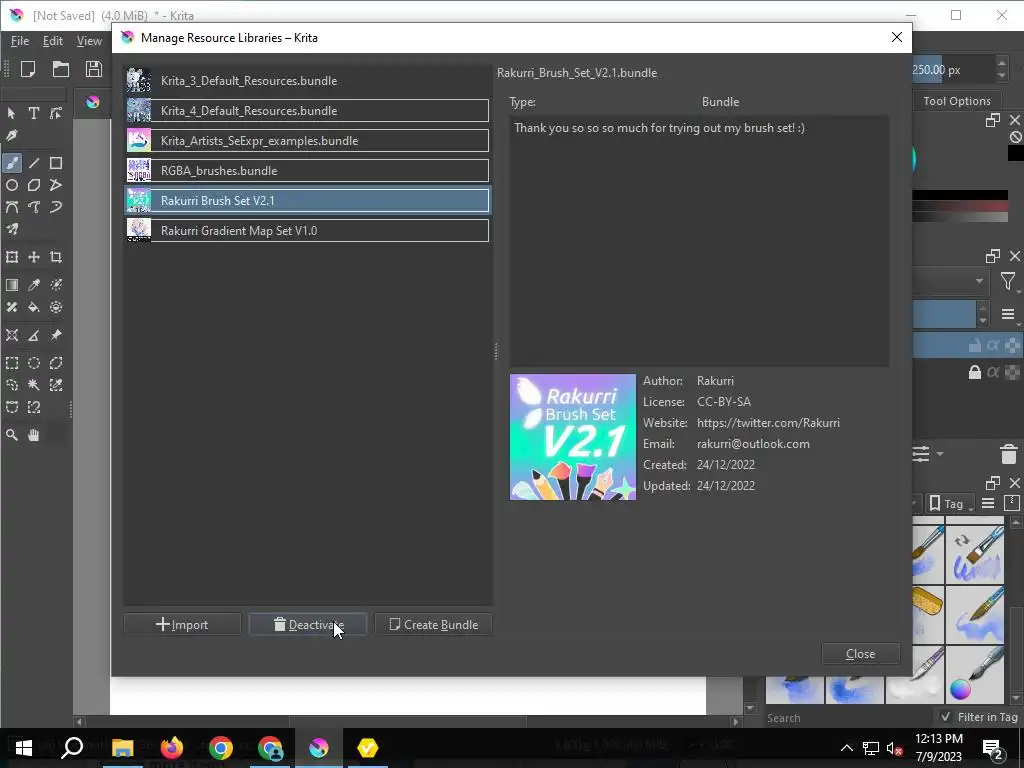Select the Text tool in the toolbox
Viewport: 1024px width, 768px height.
click(33, 113)
